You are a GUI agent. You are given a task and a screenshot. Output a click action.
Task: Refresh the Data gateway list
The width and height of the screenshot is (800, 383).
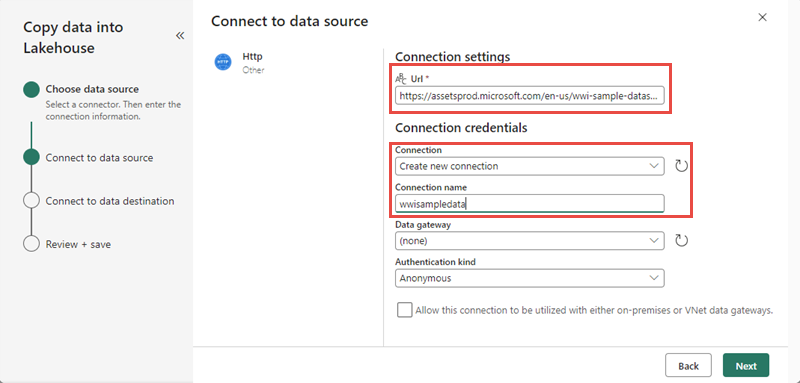click(682, 240)
